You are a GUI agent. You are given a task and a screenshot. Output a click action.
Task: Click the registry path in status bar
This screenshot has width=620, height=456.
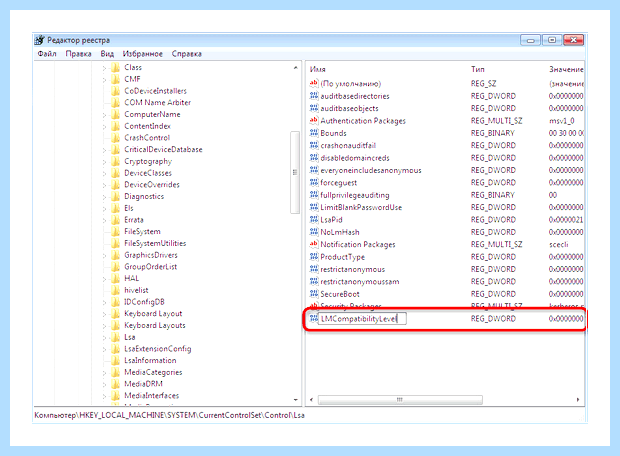[169, 415]
